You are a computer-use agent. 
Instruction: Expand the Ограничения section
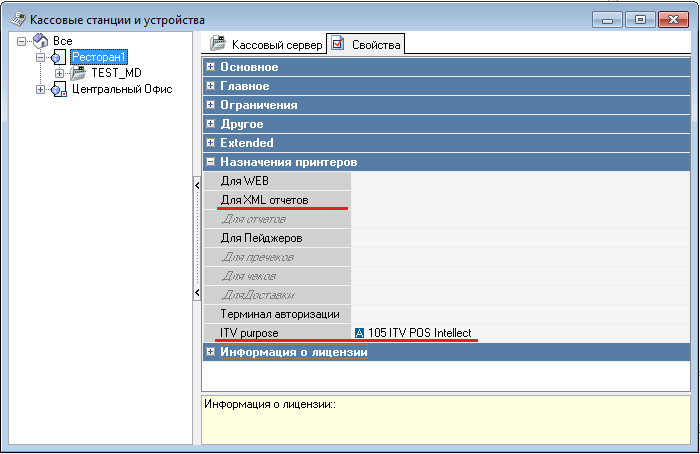[x=210, y=105]
